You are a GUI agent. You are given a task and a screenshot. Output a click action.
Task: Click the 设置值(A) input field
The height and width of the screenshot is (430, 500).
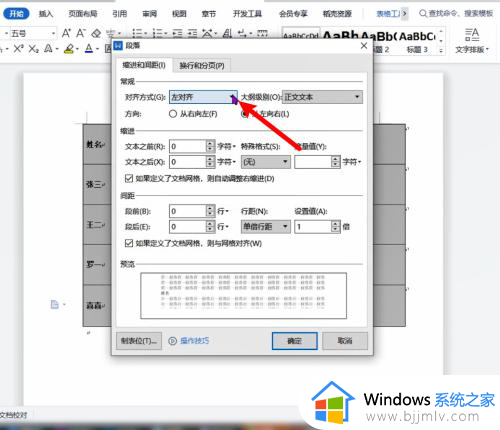click(x=313, y=227)
